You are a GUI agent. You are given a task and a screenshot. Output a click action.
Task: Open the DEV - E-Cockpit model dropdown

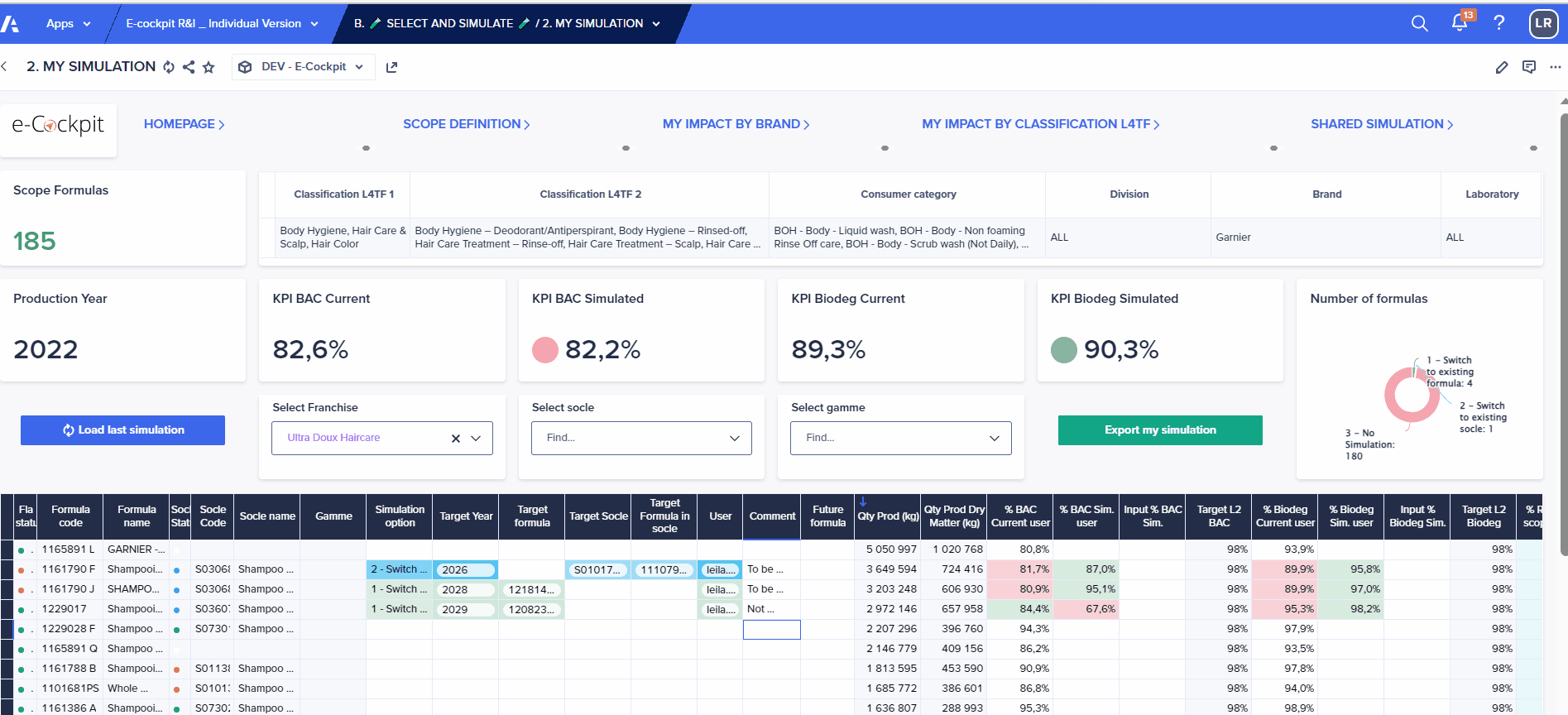pos(304,67)
